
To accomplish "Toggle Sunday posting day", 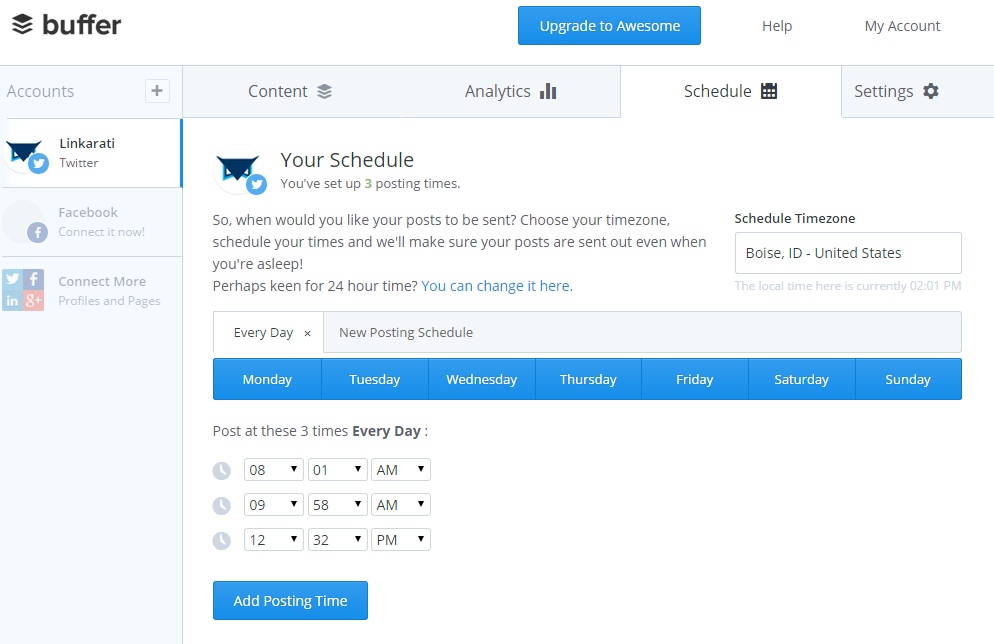I will (908, 379).
